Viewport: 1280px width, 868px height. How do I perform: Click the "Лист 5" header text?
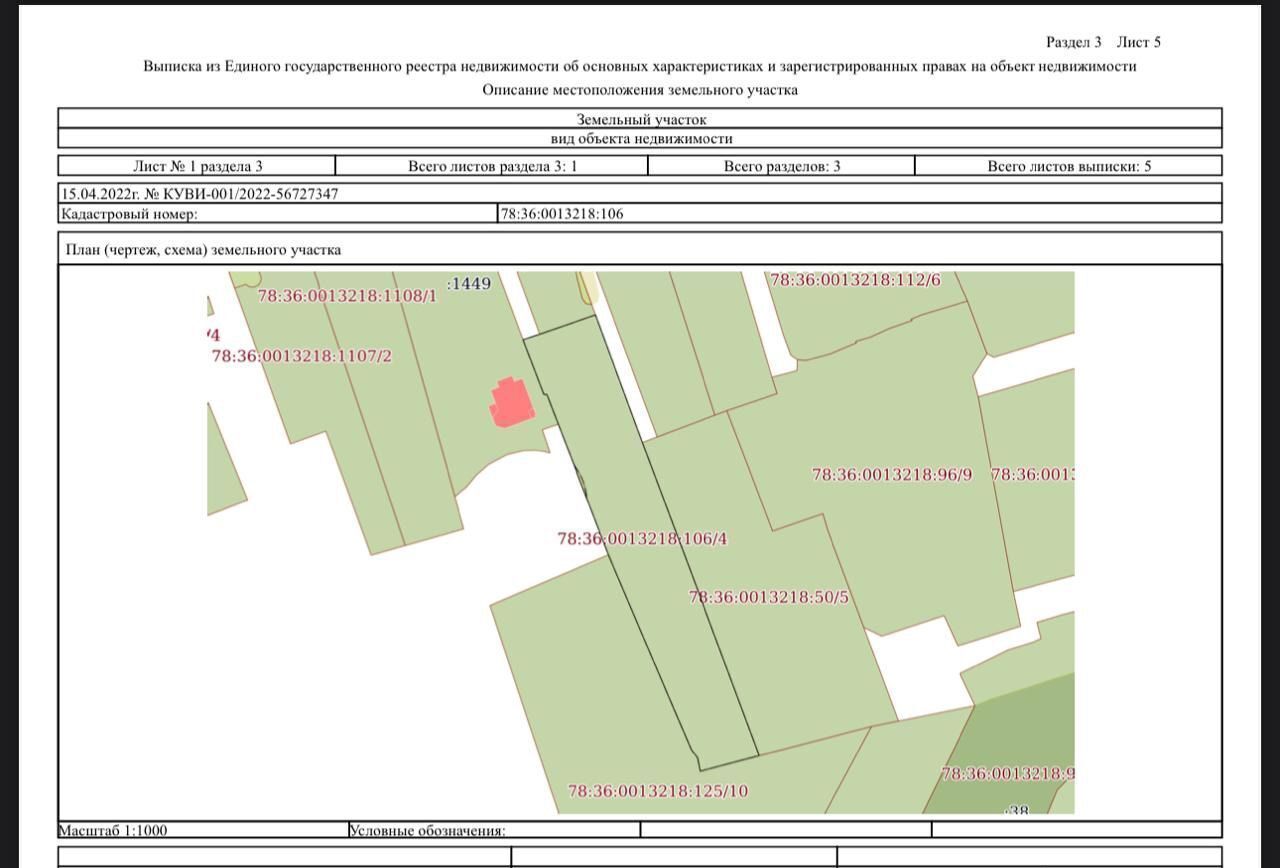pos(1138,42)
